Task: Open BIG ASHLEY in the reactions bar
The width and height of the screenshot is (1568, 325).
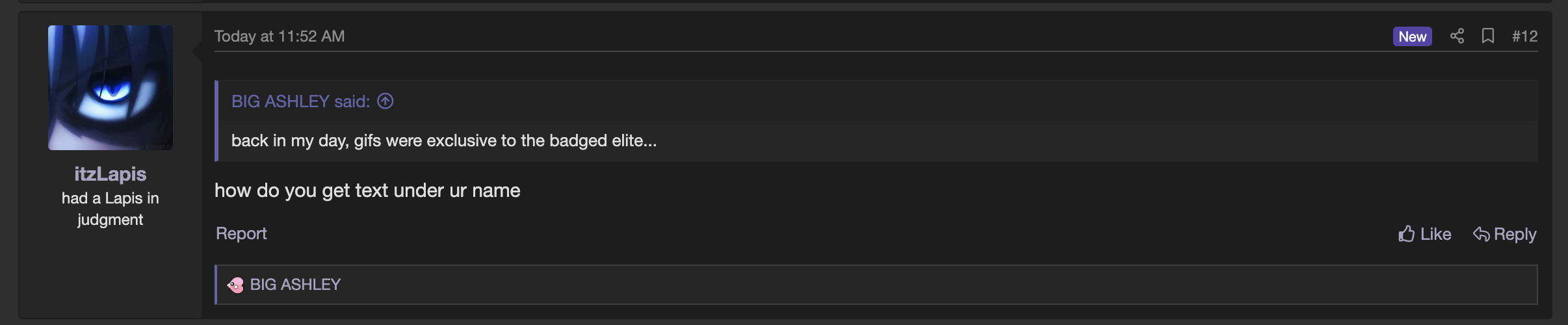Action: [x=295, y=285]
